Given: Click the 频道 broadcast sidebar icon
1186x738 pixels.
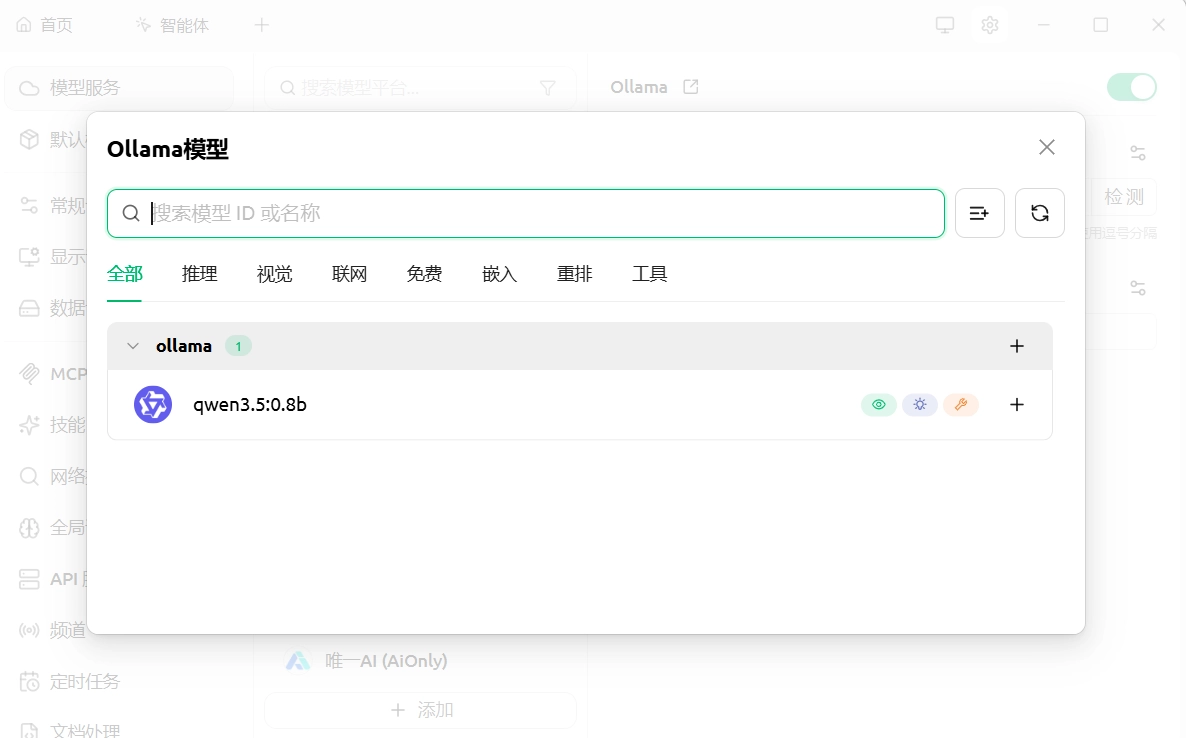Looking at the screenshot, I should click(x=29, y=631).
